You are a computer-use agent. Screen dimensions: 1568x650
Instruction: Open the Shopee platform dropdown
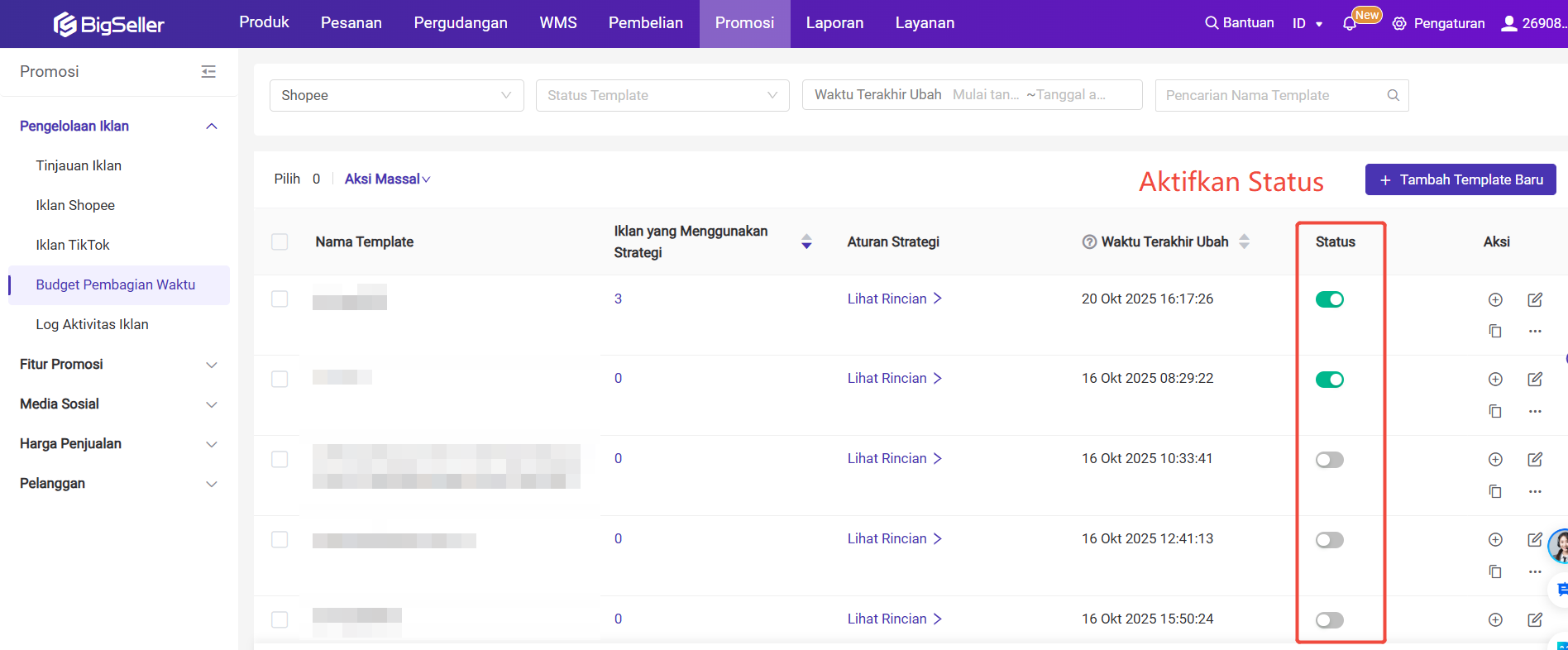click(x=396, y=95)
